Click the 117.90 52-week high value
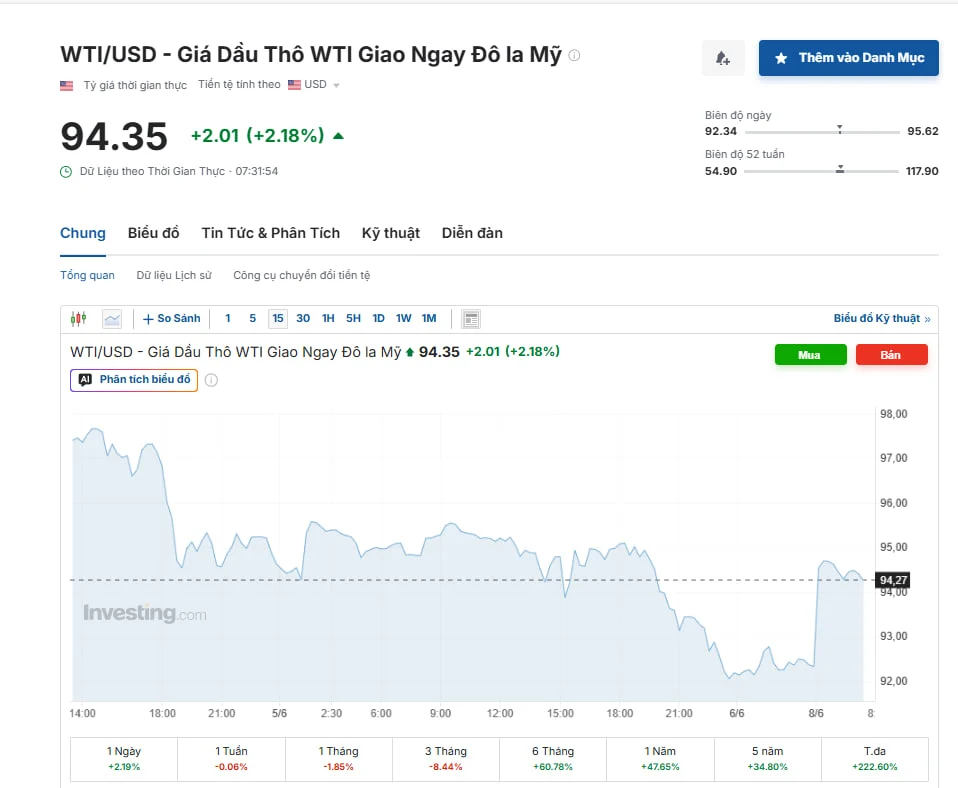 coord(922,171)
